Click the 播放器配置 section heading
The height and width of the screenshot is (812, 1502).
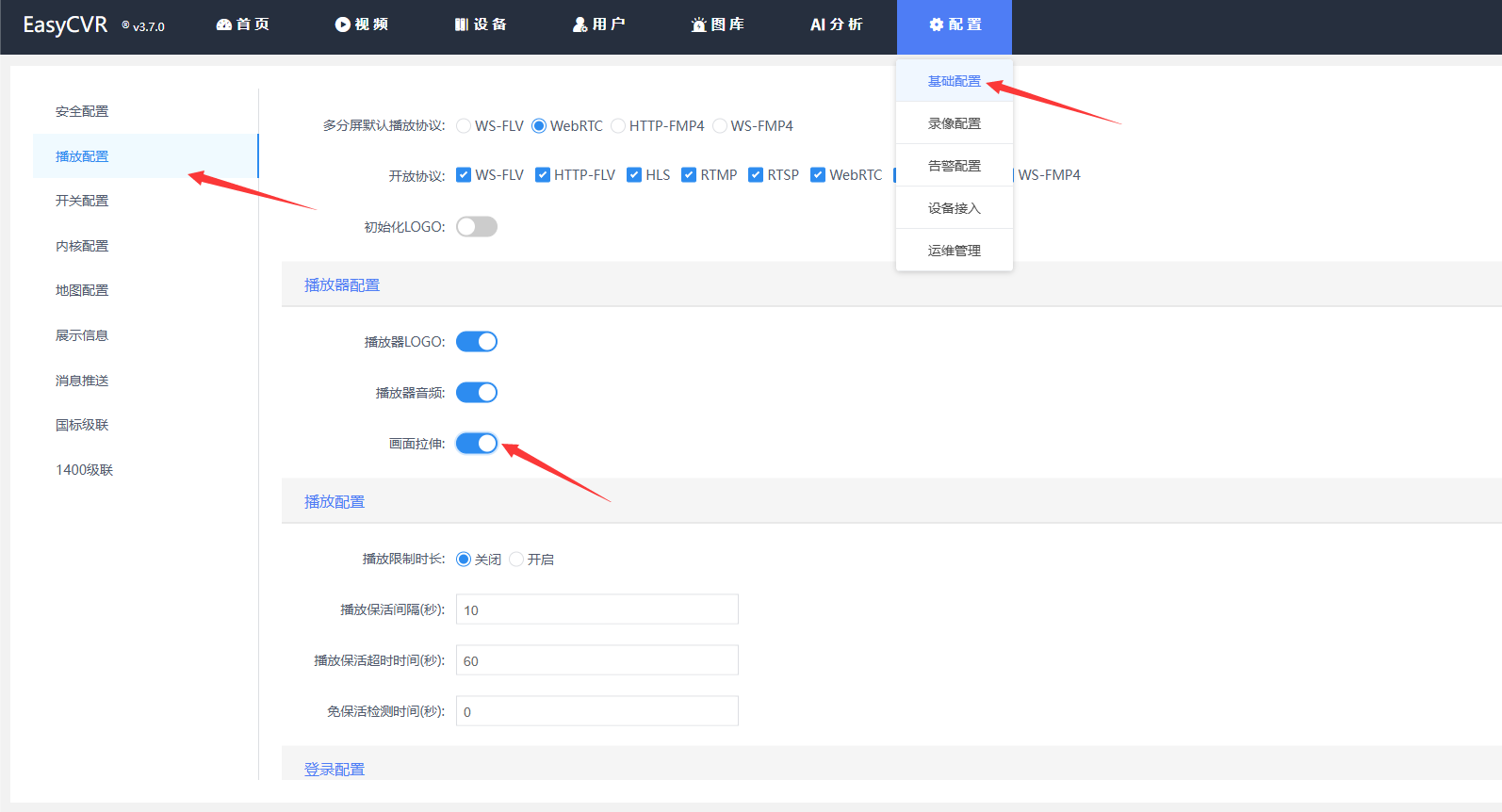pyautogui.click(x=342, y=284)
